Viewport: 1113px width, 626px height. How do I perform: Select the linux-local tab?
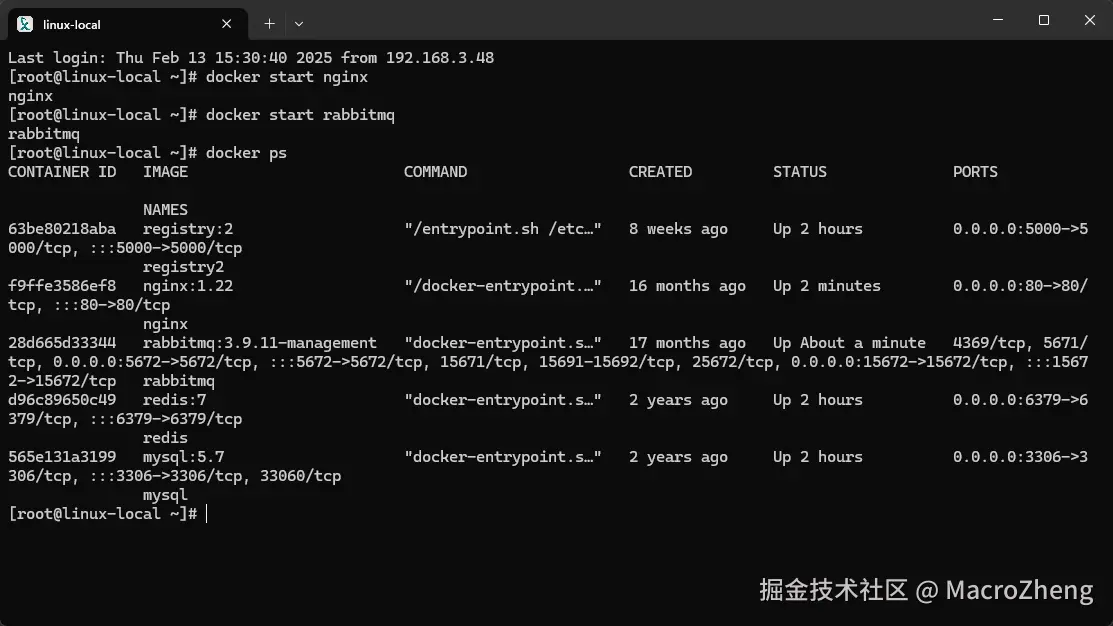coord(128,24)
